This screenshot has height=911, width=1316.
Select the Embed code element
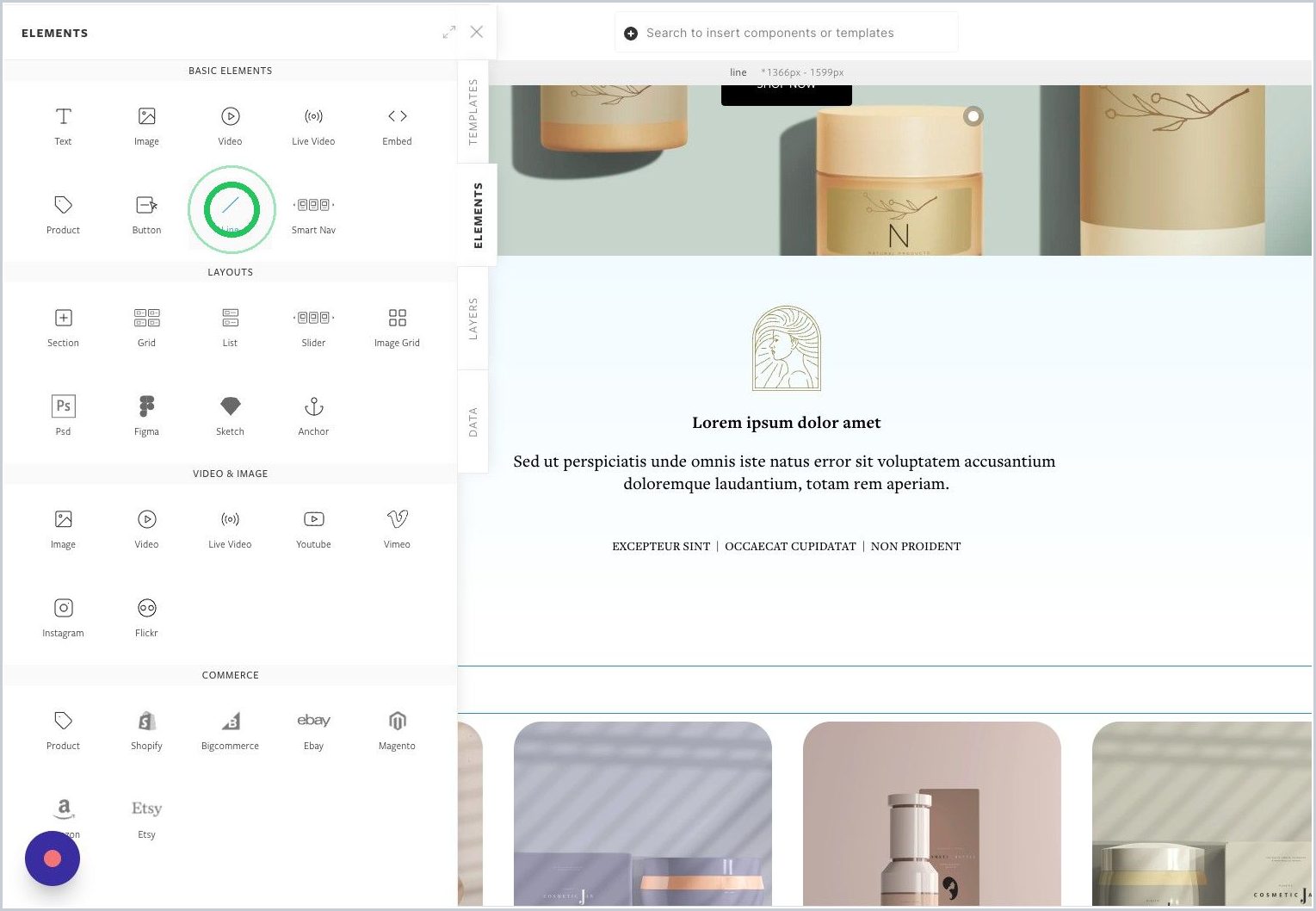[x=397, y=126]
